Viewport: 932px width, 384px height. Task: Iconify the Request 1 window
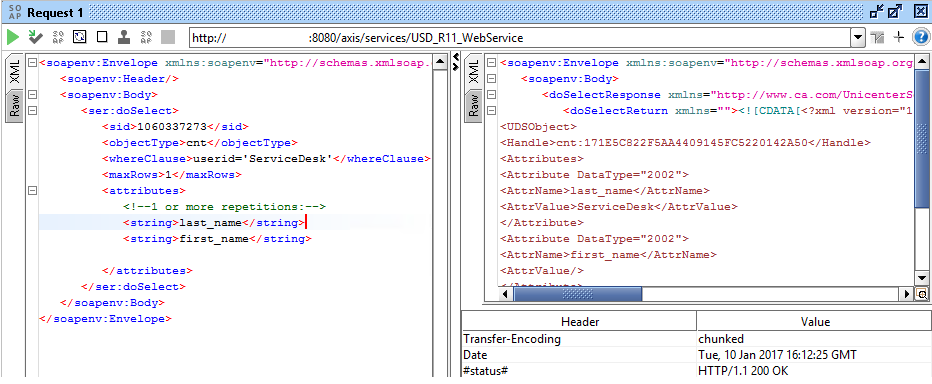coord(877,11)
